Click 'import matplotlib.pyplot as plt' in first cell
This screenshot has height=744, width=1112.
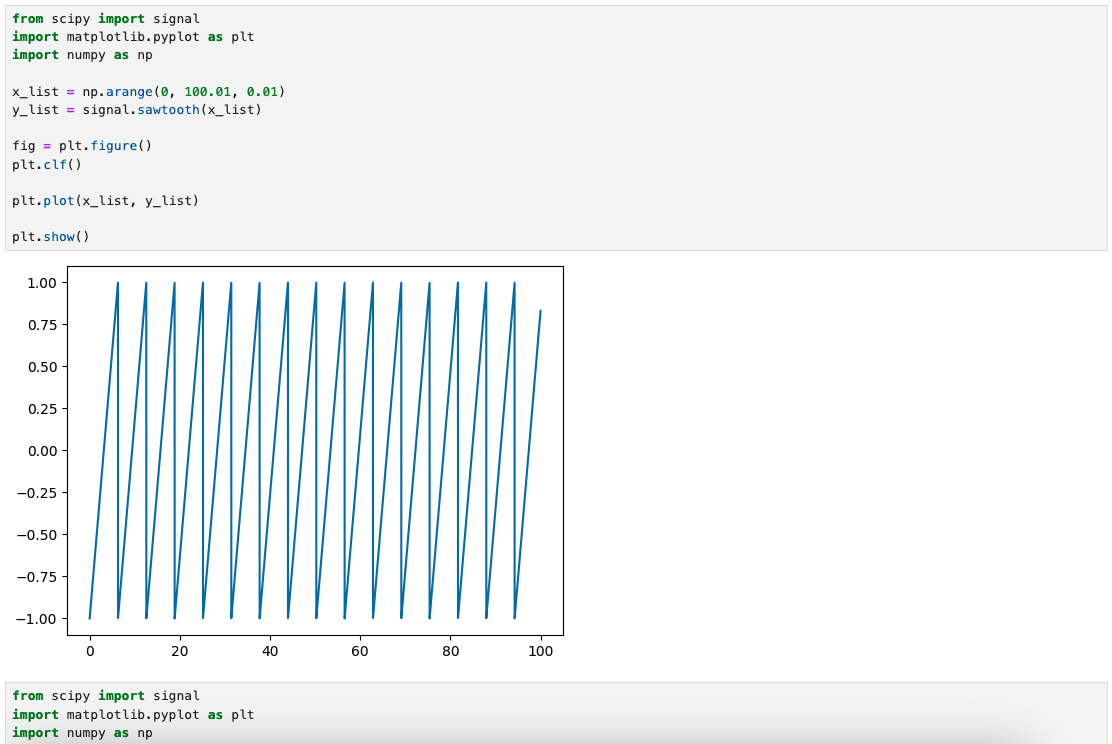pyautogui.click(x=133, y=36)
